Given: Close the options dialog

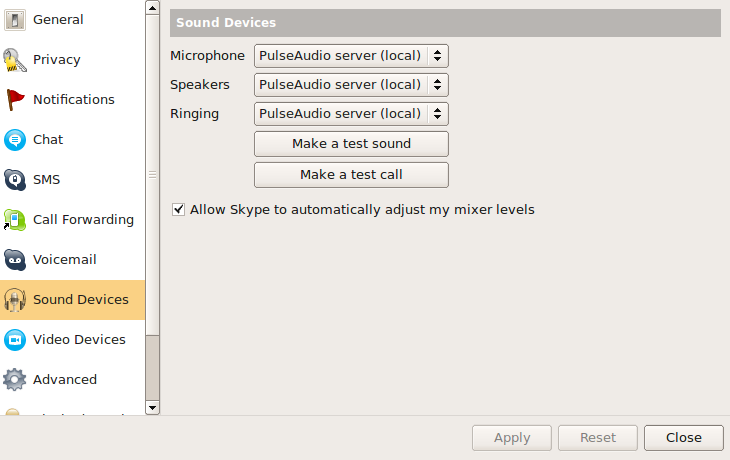Looking at the screenshot, I should pos(684,438).
